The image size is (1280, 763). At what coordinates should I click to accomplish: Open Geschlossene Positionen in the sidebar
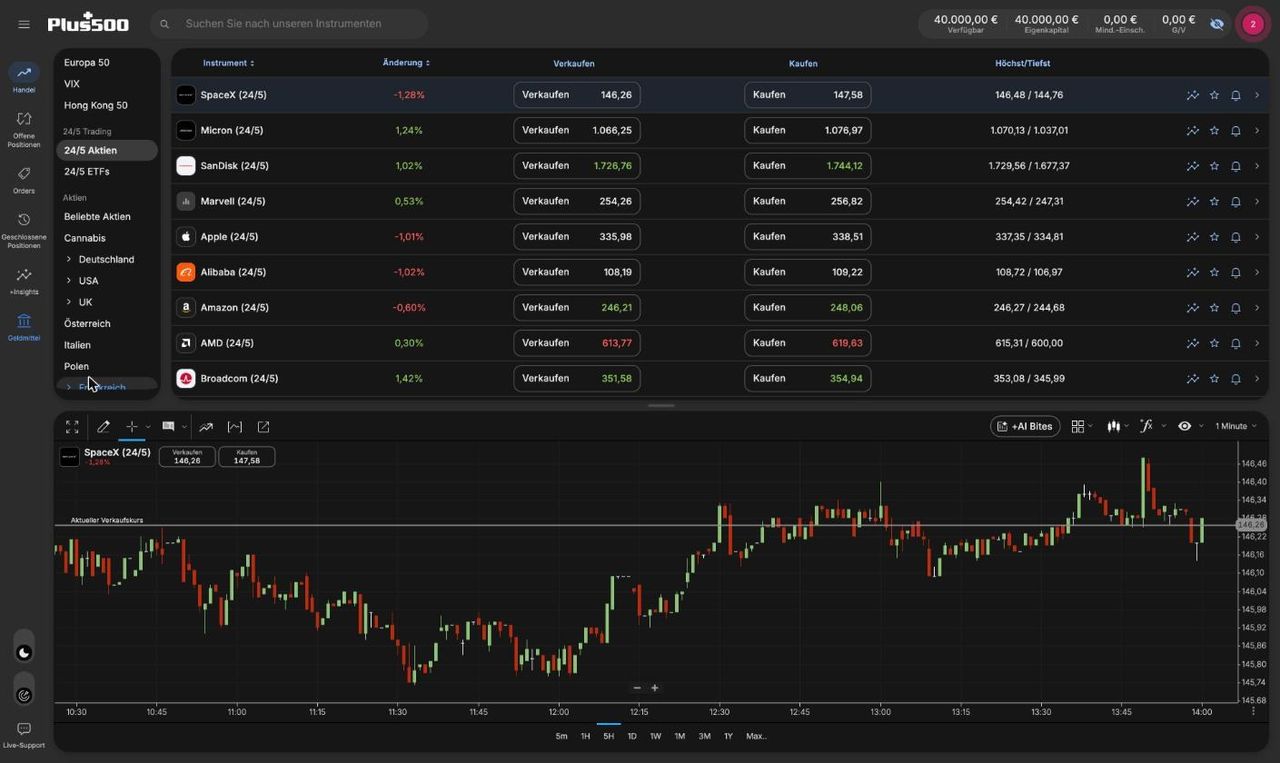click(x=24, y=230)
